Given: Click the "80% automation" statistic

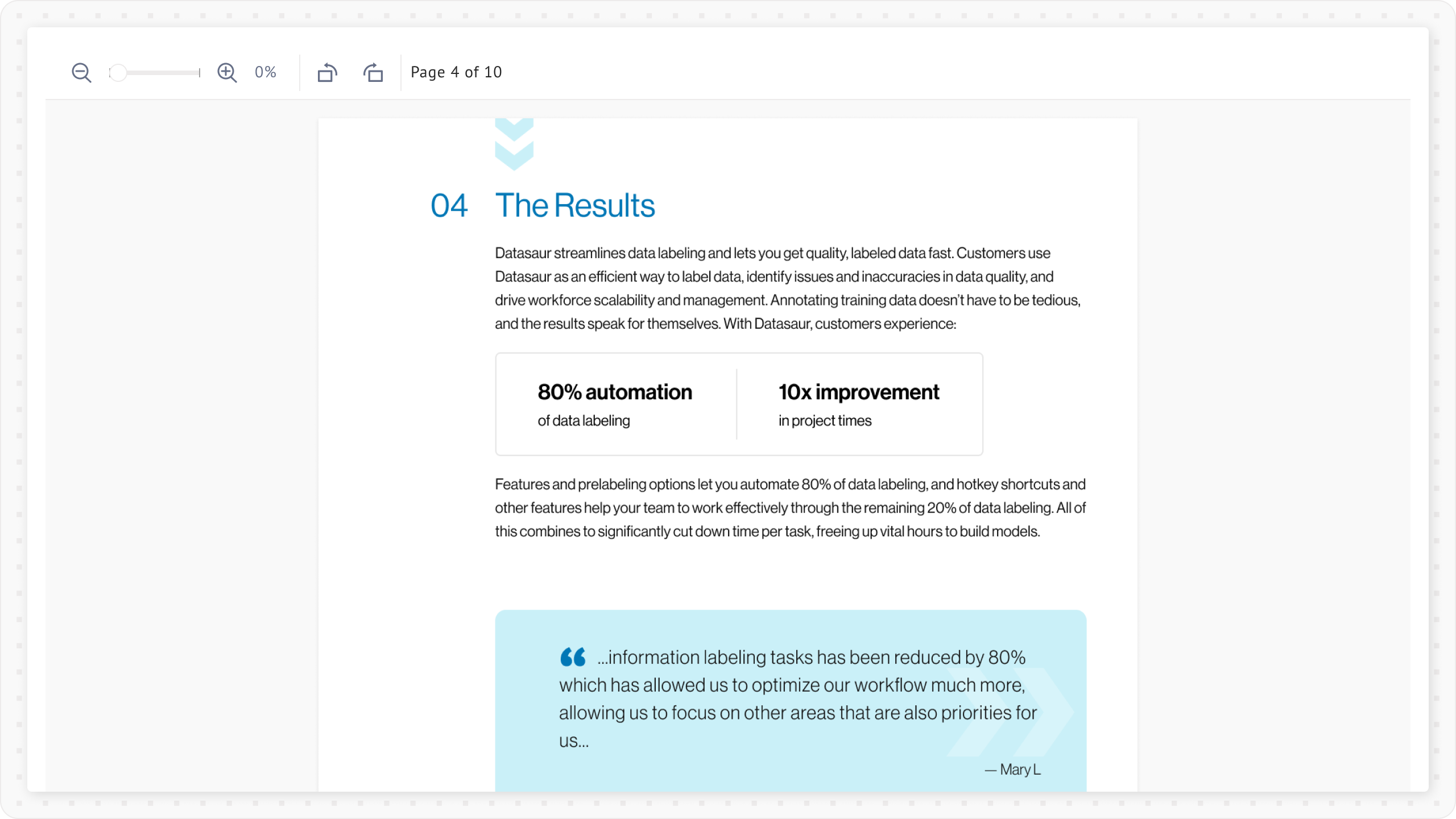Looking at the screenshot, I should click(615, 392).
